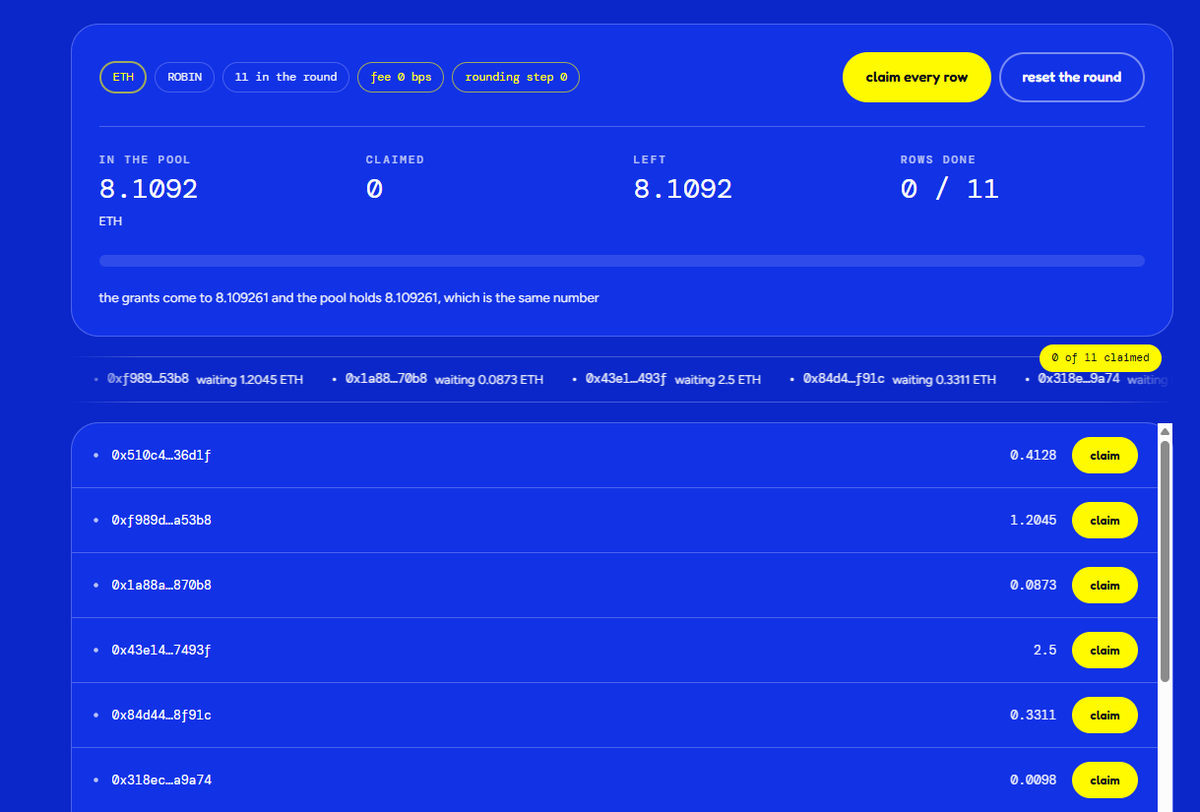This screenshot has height=812, width=1200.
Task: Select address 0x43e14…7493f in the list
Action: (161, 650)
